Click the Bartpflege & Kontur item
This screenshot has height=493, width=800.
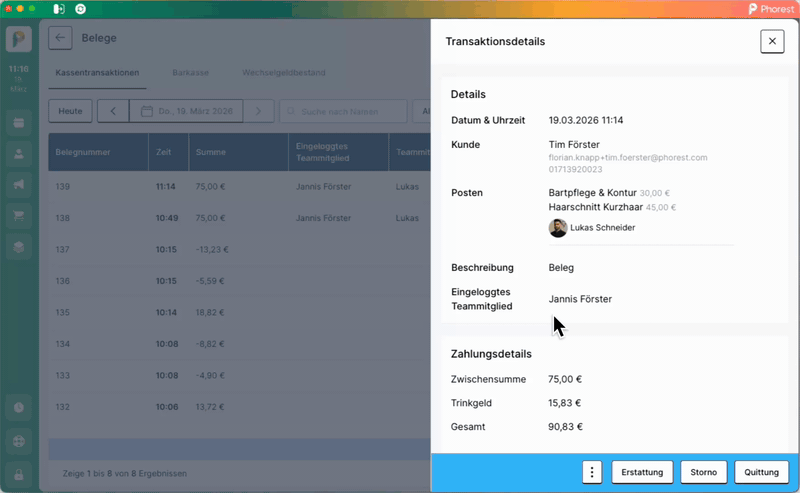[x=592, y=193]
